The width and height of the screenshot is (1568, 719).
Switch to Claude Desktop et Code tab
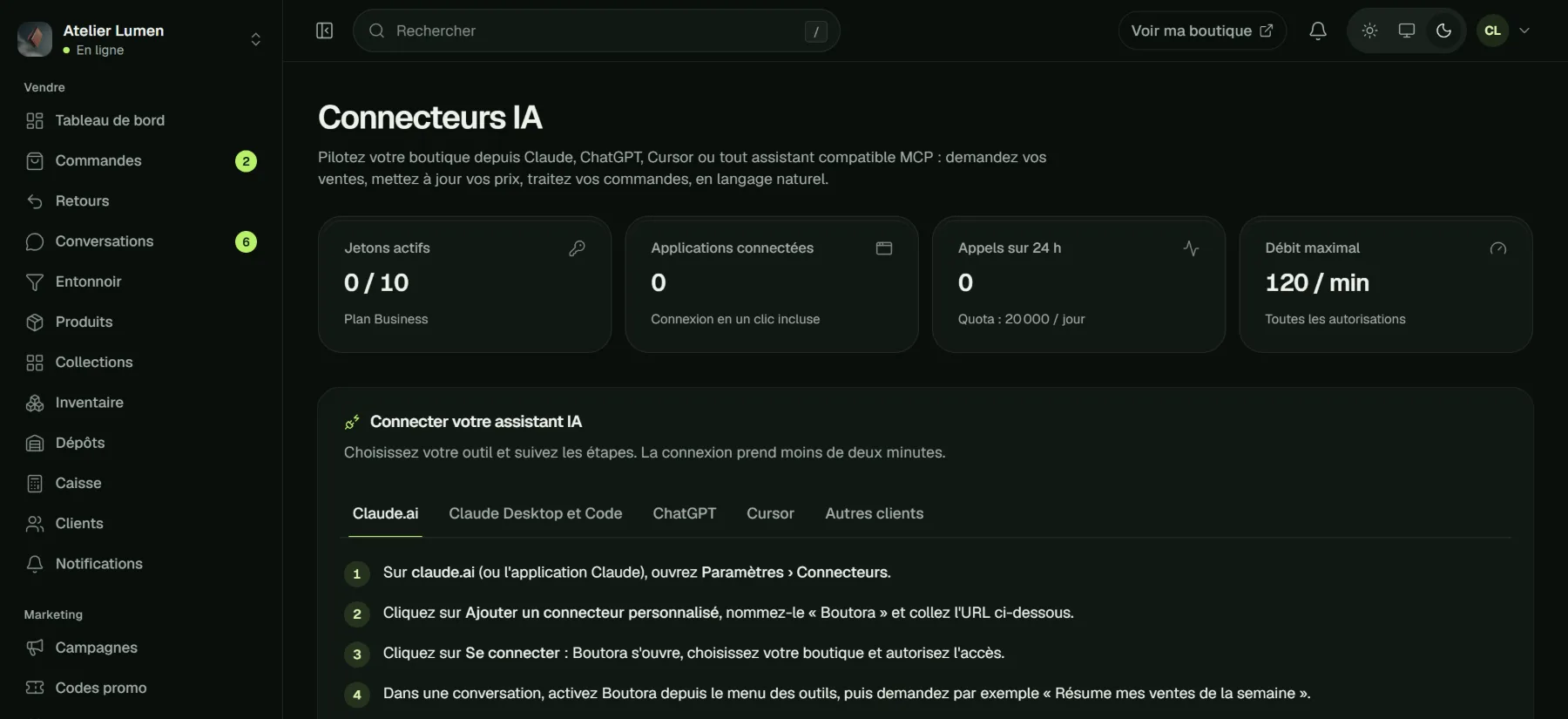click(x=536, y=514)
